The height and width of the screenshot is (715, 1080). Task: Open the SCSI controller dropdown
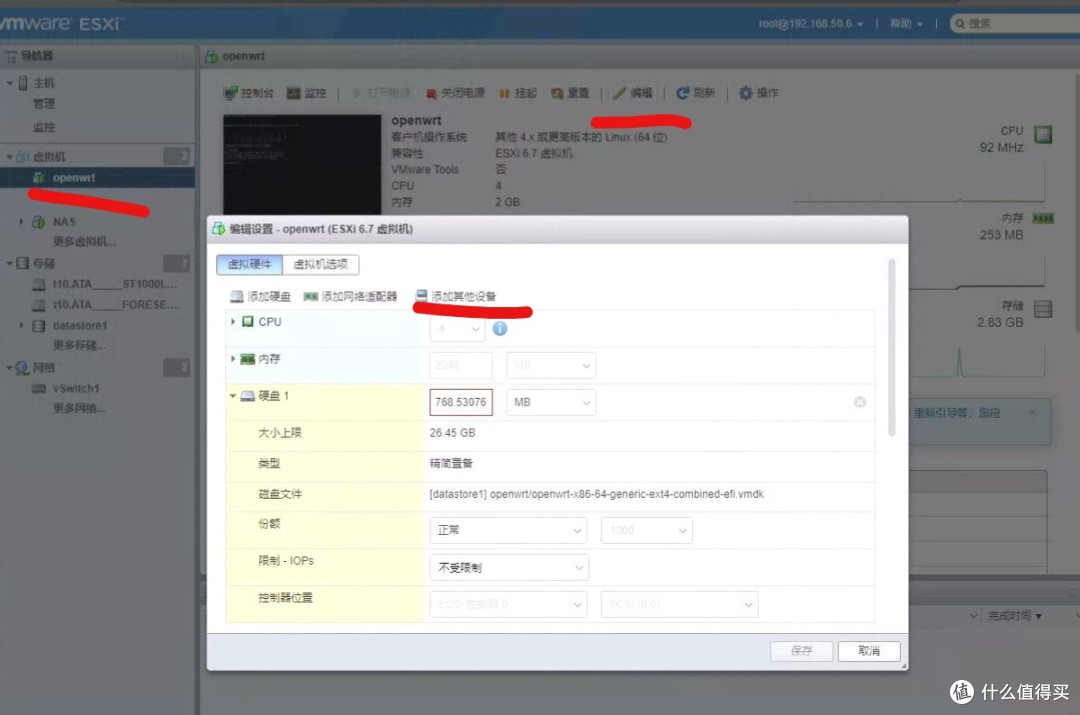click(508, 604)
